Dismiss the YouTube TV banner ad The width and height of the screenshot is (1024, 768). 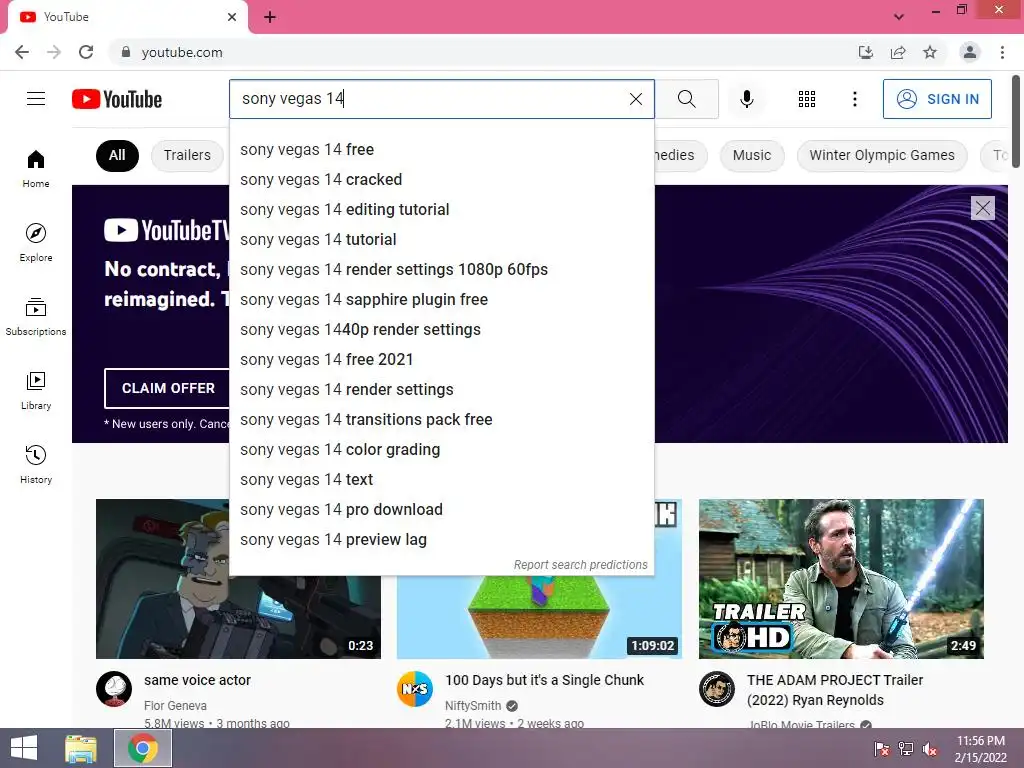pos(982,208)
